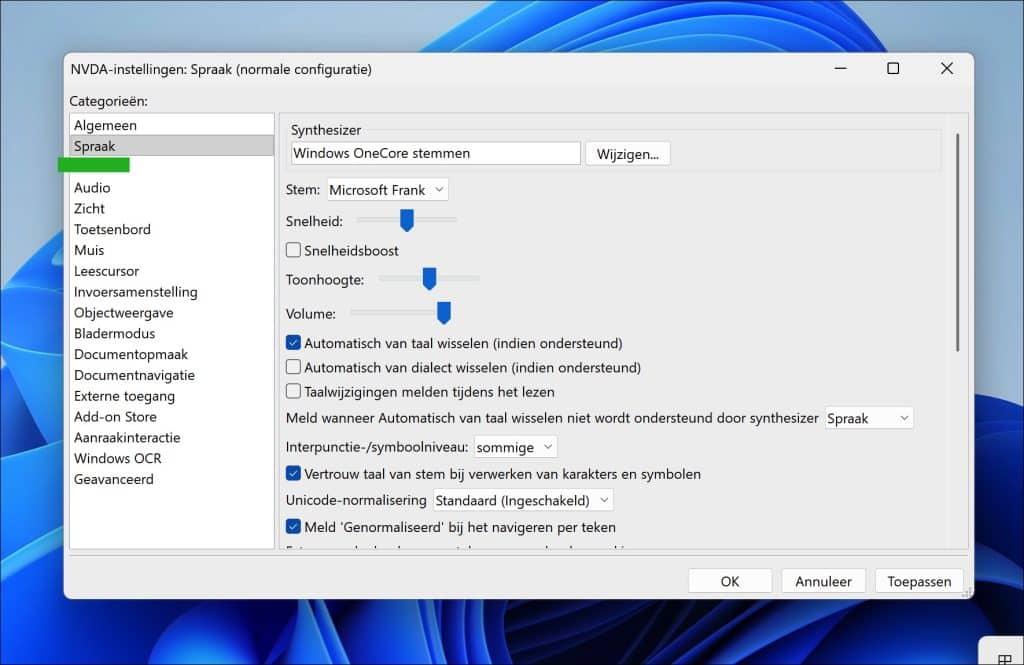
Task: Close the NVDA-instellingen dialog
Action: 946,69
